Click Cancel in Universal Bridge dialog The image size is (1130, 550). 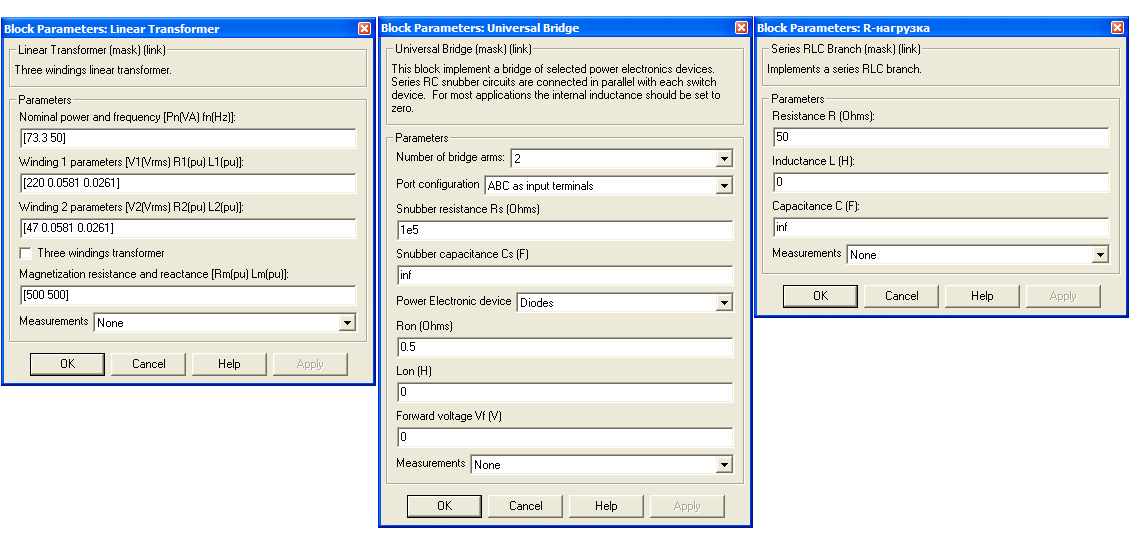pyautogui.click(x=525, y=506)
